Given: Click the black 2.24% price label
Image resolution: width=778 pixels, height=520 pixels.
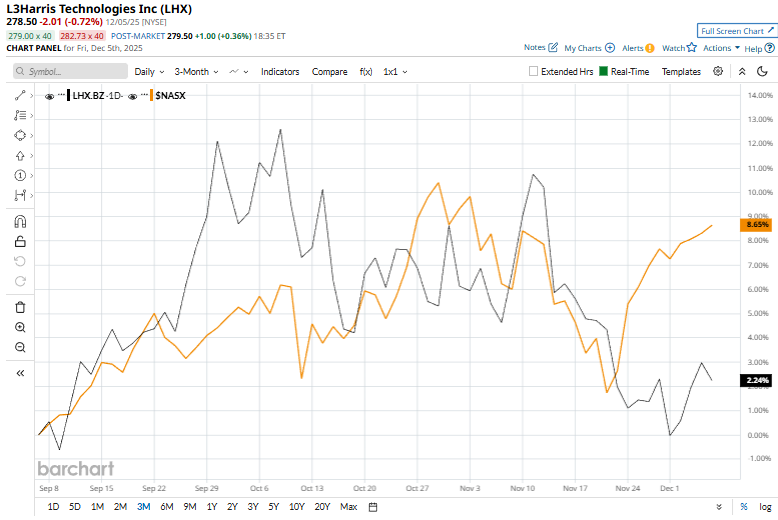Looking at the screenshot, I should click(756, 380).
